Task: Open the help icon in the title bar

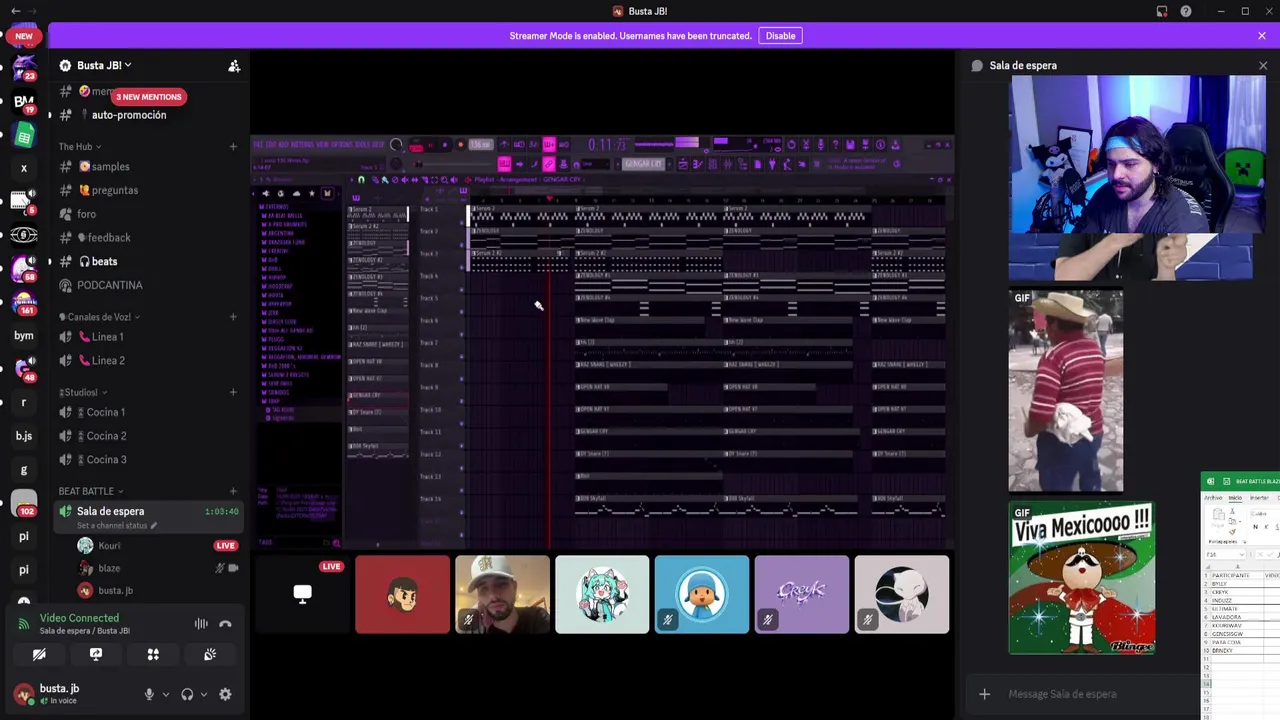Action: coord(1186,11)
